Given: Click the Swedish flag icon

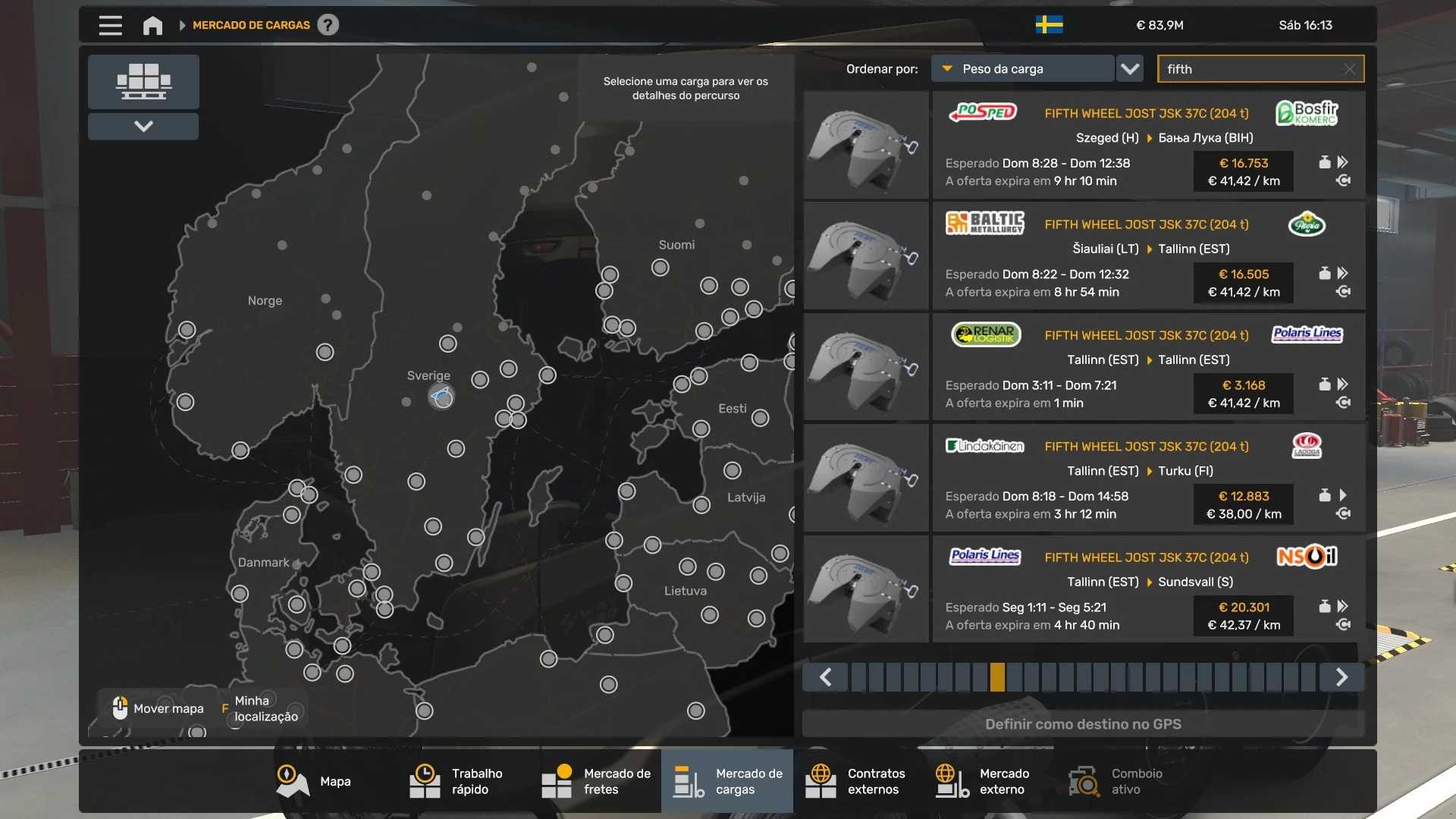Looking at the screenshot, I should [x=1049, y=25].
